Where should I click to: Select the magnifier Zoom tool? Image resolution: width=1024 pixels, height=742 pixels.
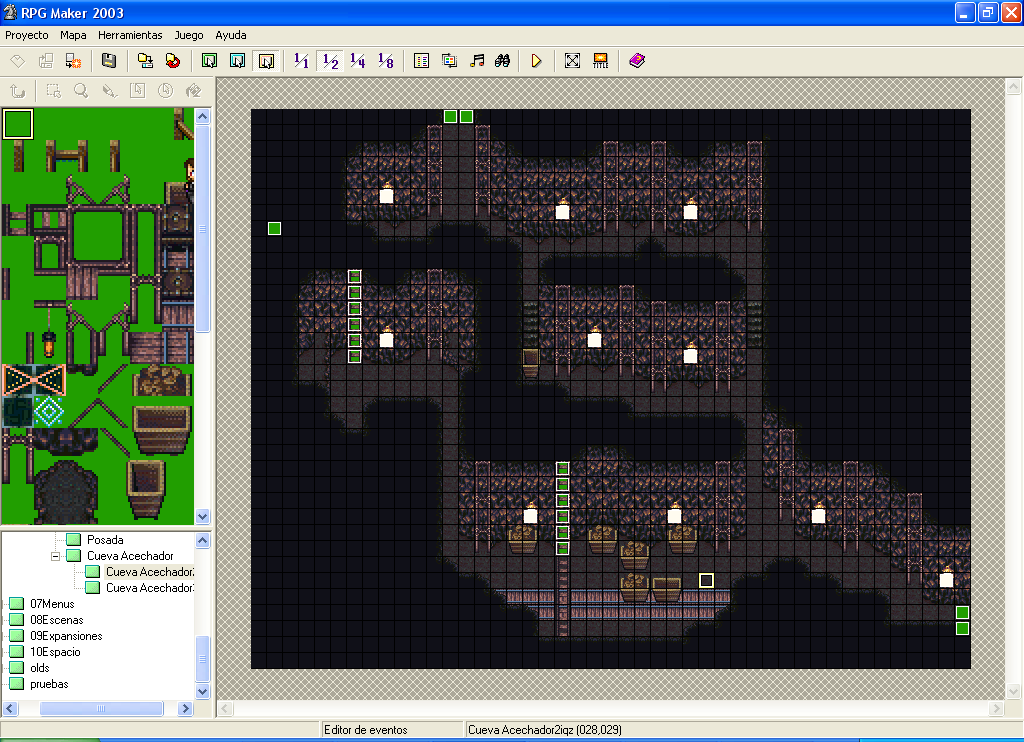[81, 91]
